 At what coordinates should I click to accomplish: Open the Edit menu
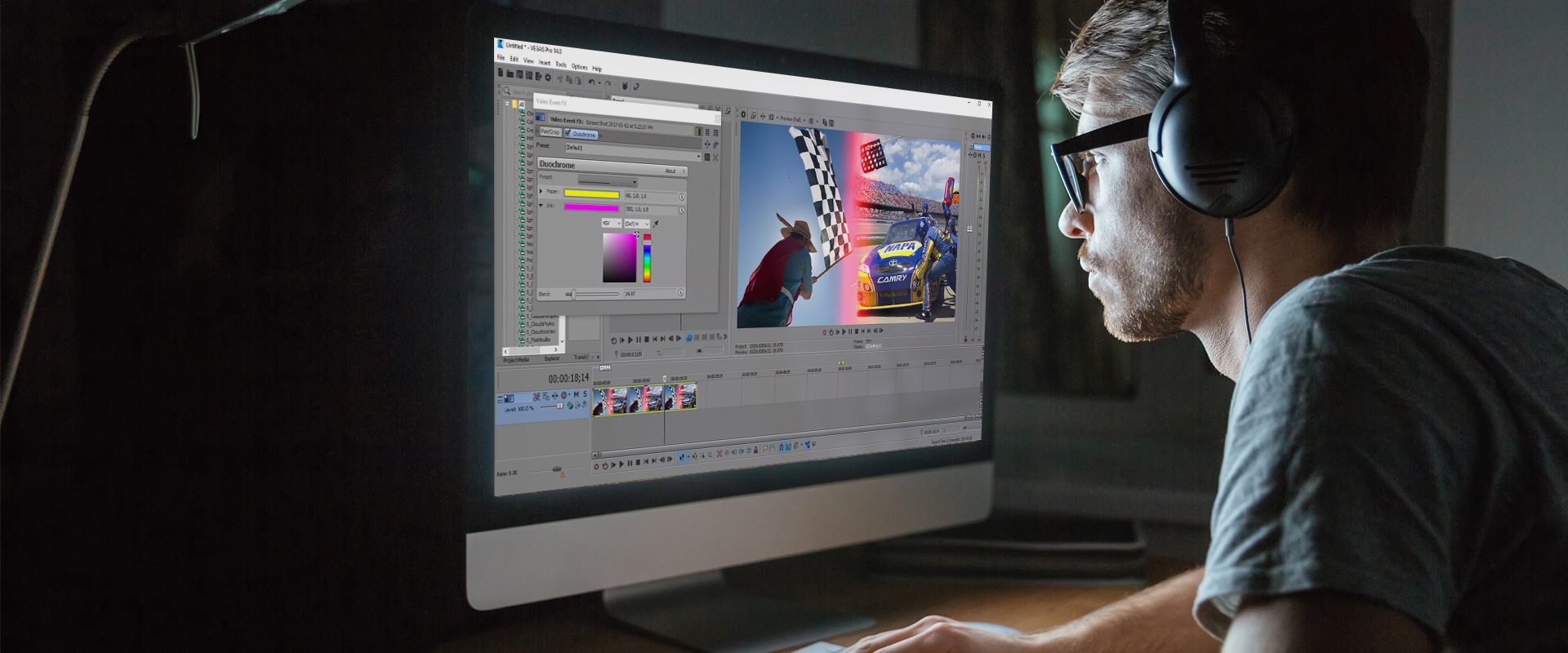point(514,59)
